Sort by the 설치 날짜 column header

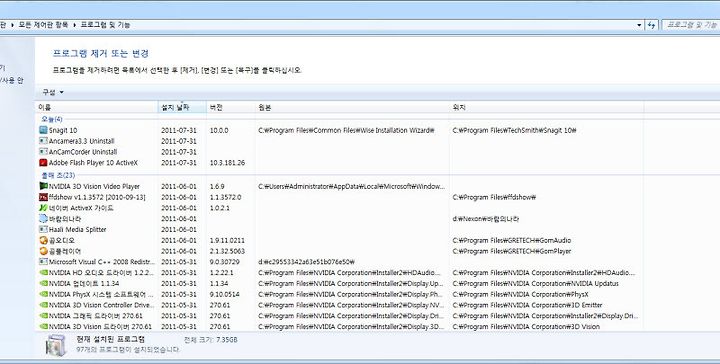point(182,107)
